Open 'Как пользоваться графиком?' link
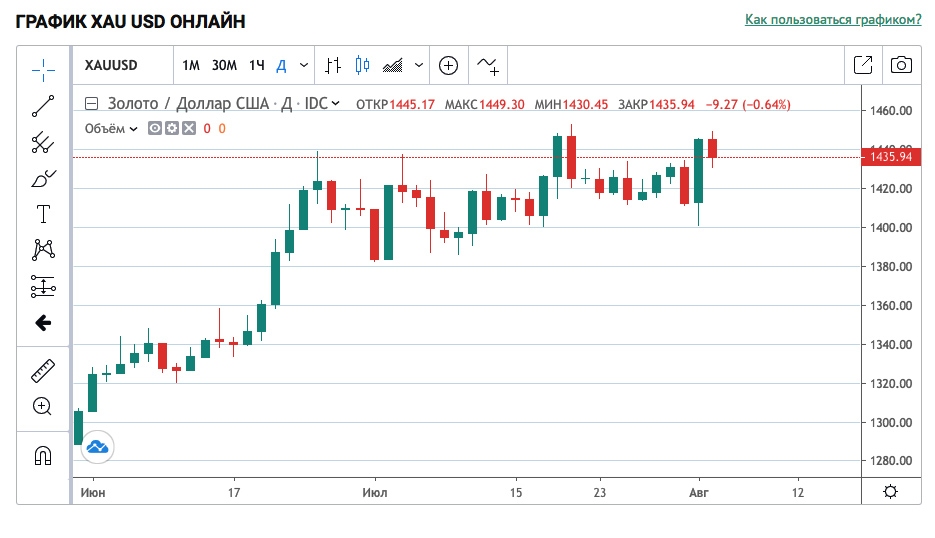 [832, 20]
